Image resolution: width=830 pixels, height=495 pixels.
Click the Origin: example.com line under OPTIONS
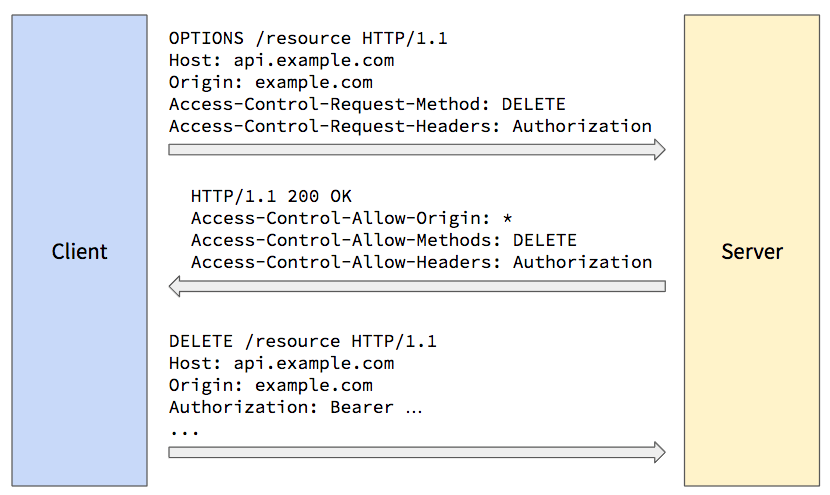[x=270, y=83]
